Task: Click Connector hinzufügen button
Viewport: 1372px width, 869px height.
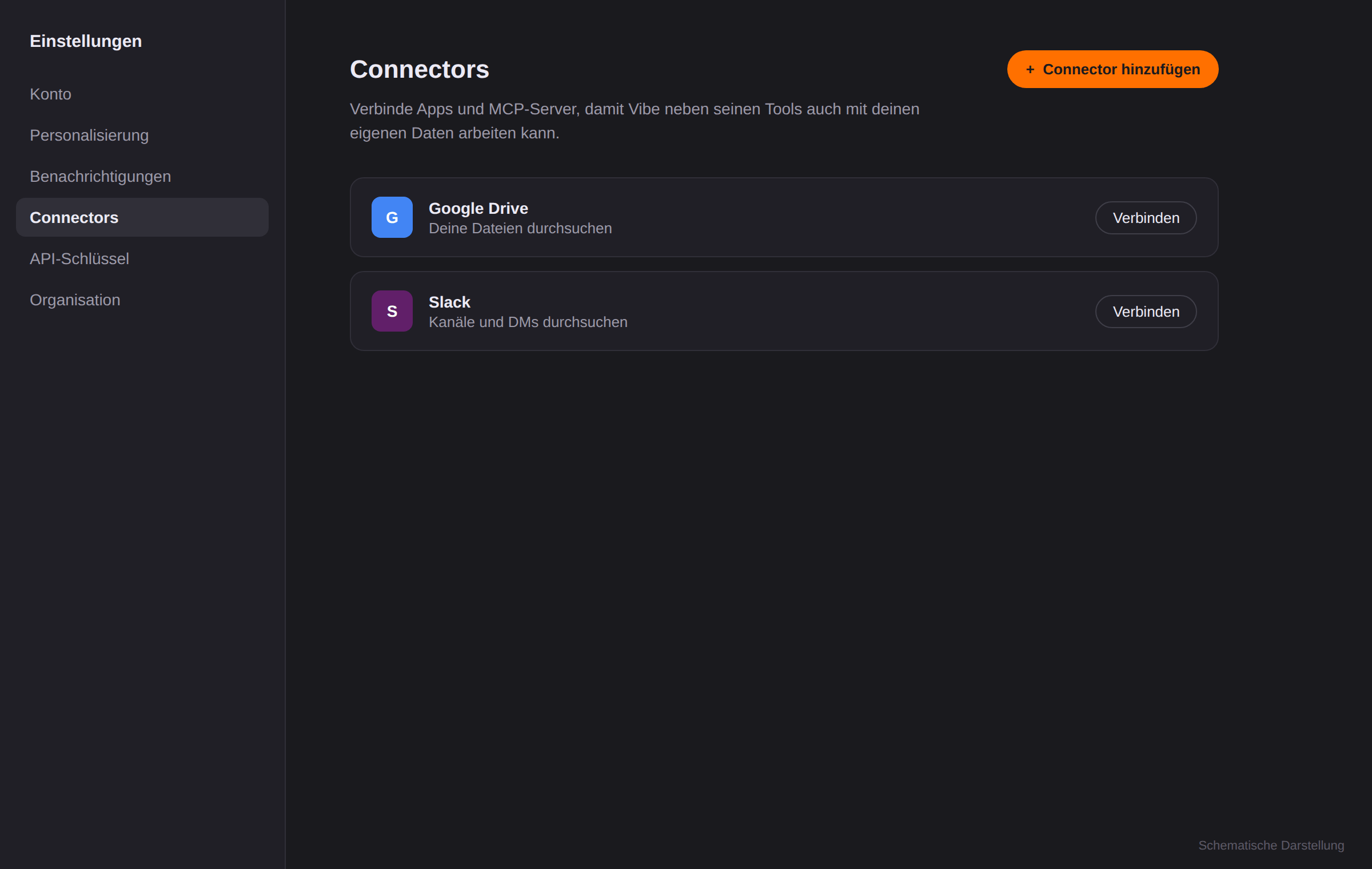Action: click(x=1112, y=69)
